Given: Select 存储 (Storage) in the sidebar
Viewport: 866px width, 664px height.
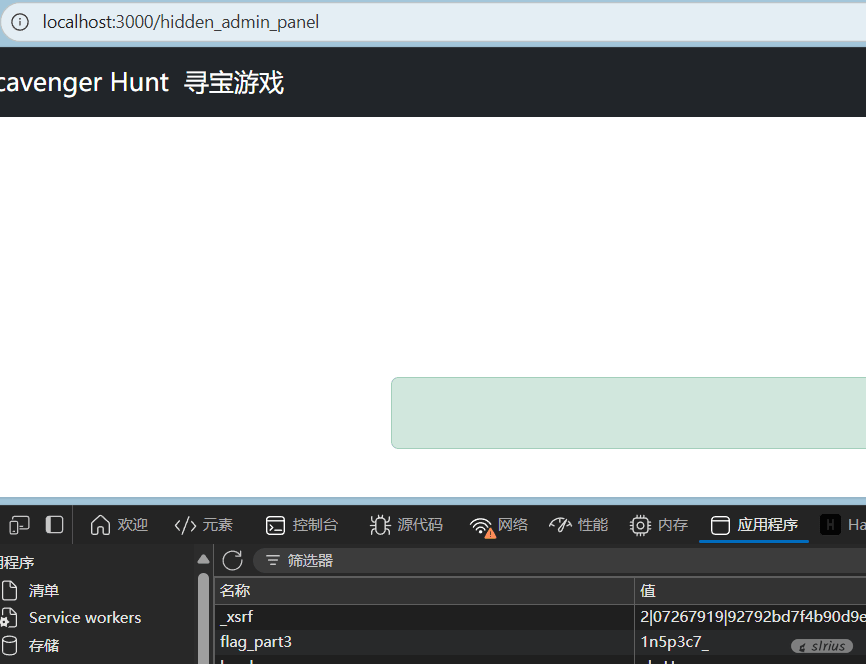Looking at the screenshot, I should (44, 646).
